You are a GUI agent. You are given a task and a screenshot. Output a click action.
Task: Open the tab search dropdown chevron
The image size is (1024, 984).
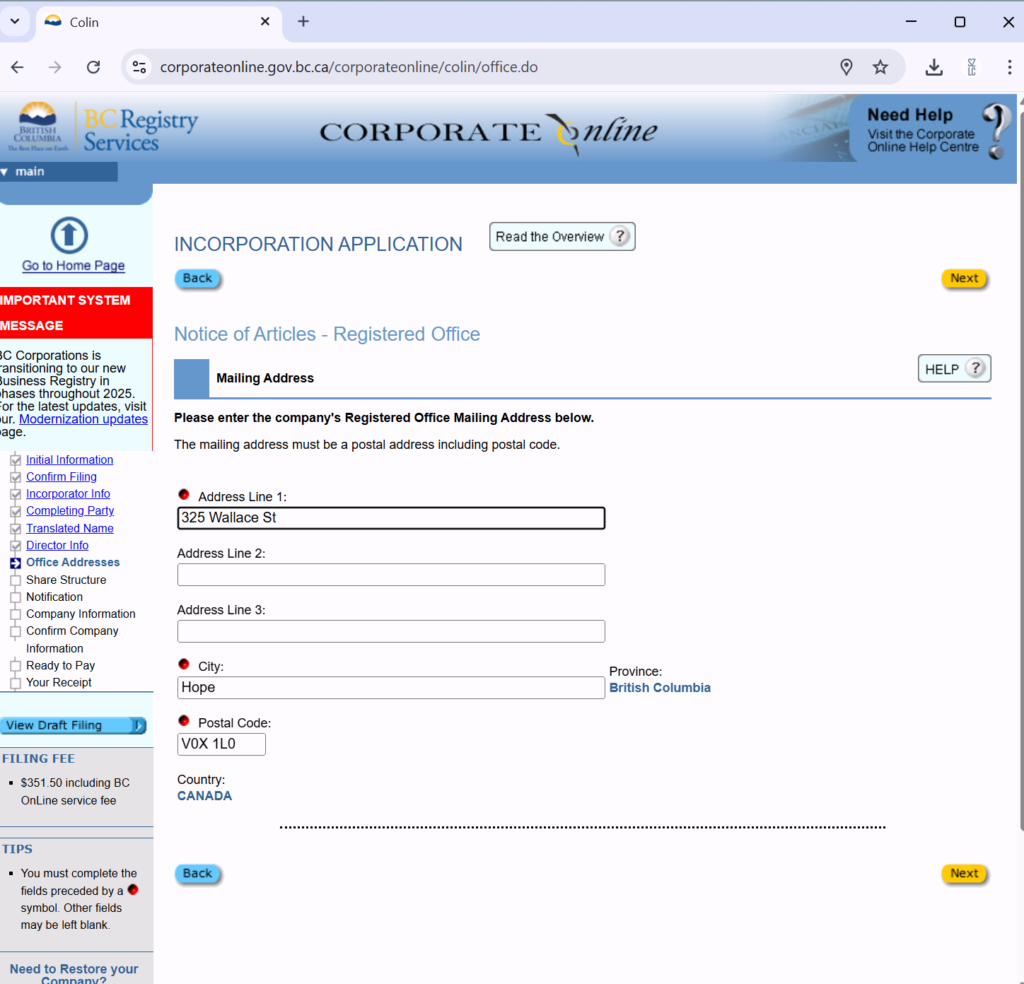point(15,21)
